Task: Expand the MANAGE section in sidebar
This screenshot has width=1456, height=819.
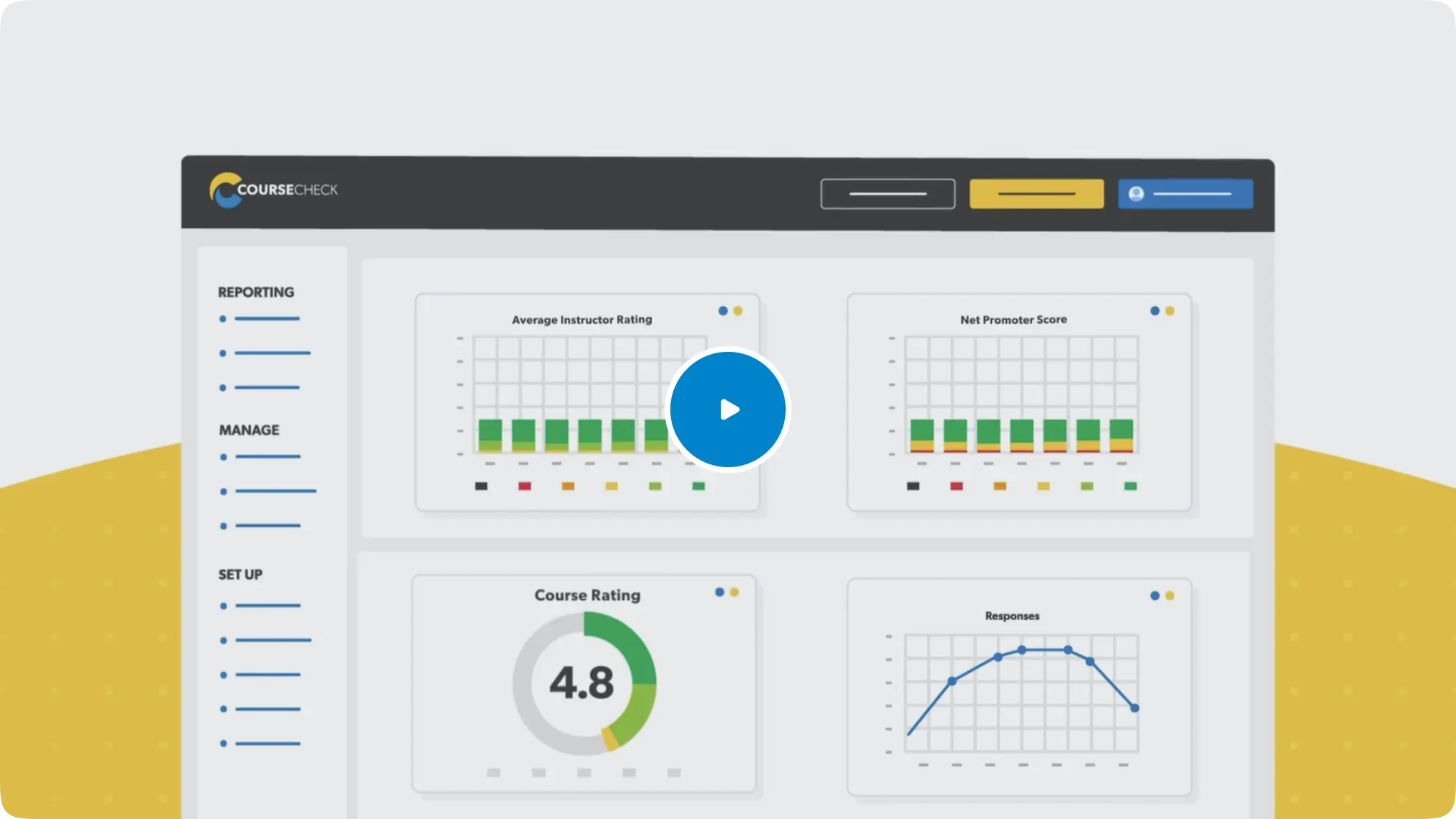Action: click(x=248, y=430)
